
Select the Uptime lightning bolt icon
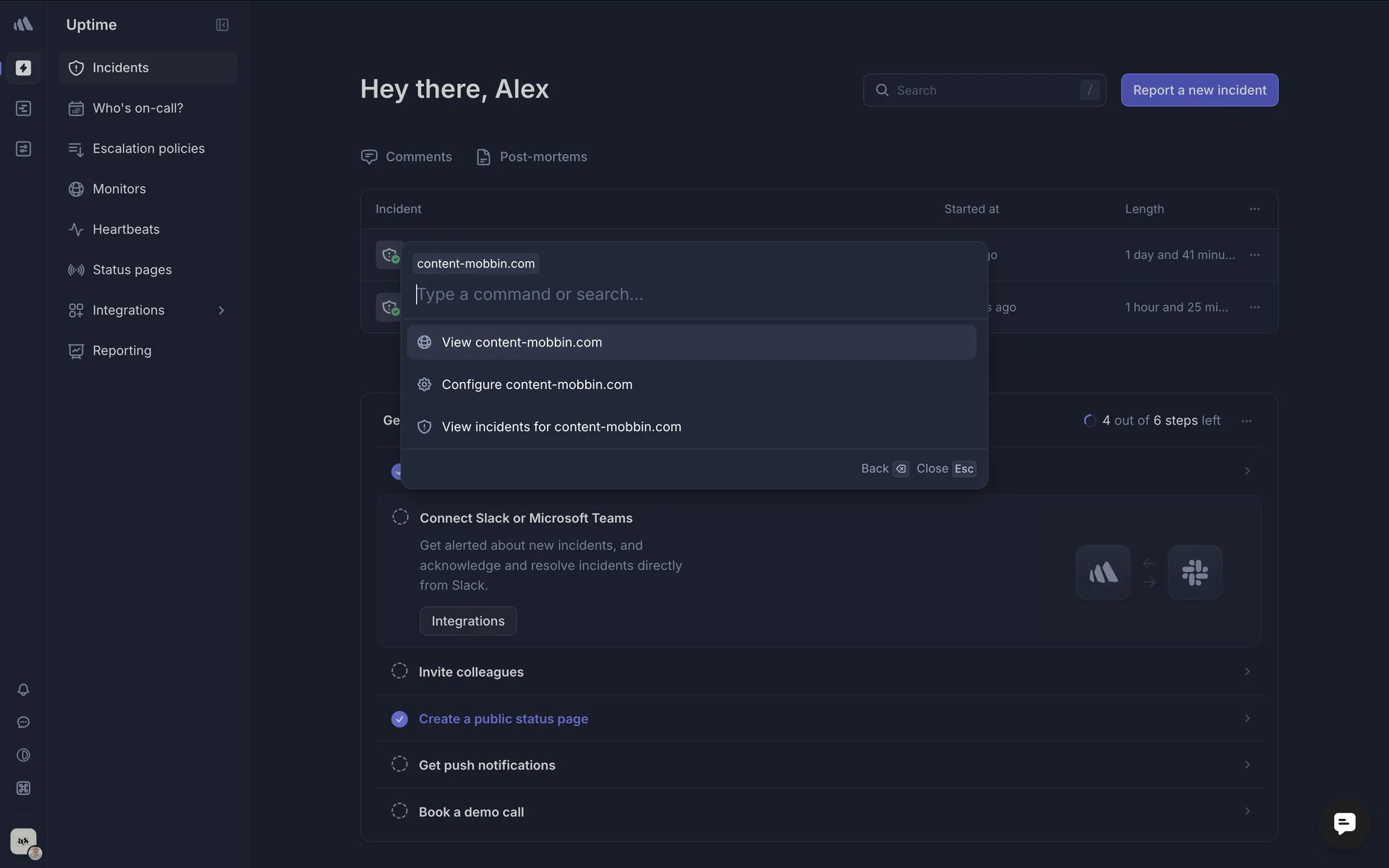click(x=23, y=68)
